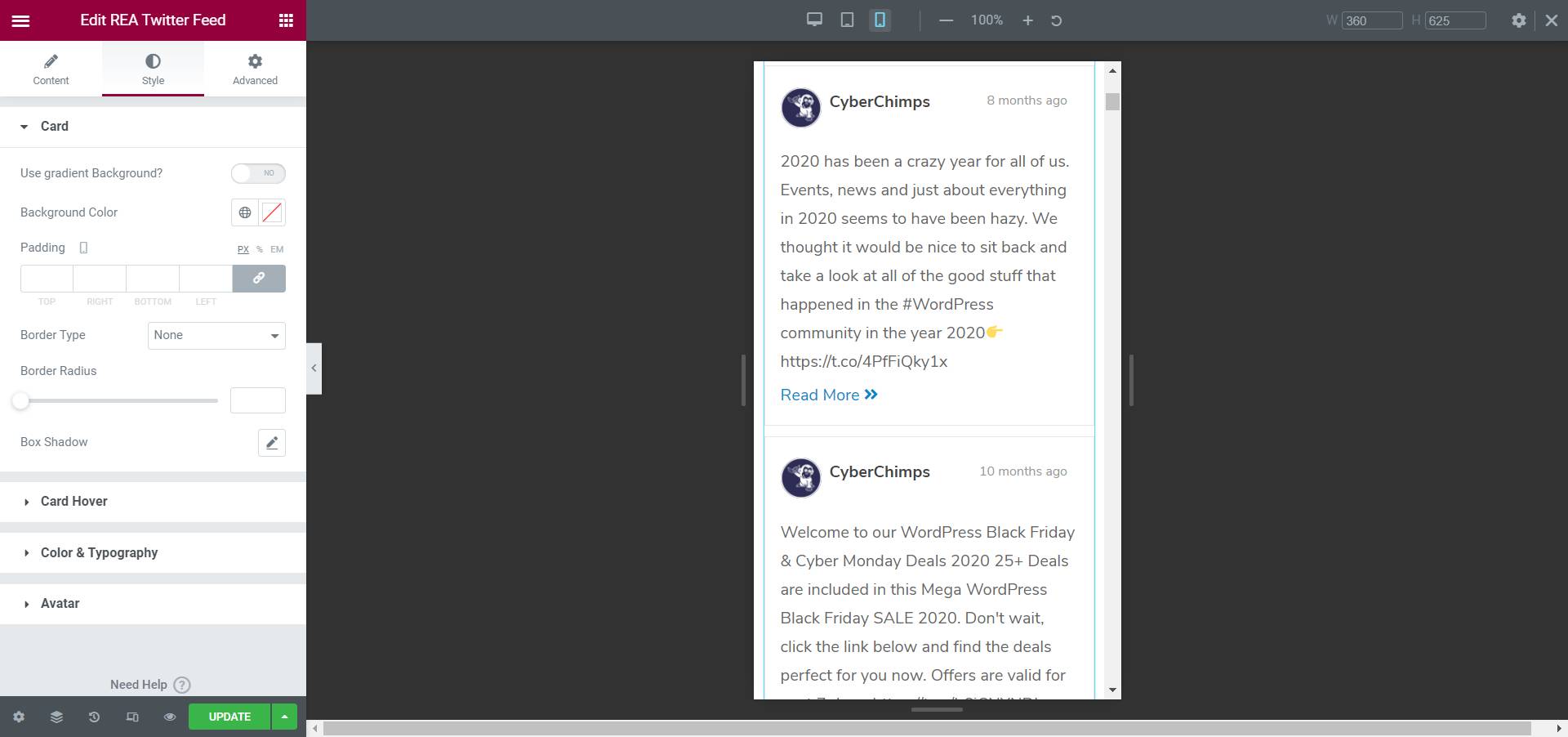Open responsive bar settings gear

pos(1518,20)
